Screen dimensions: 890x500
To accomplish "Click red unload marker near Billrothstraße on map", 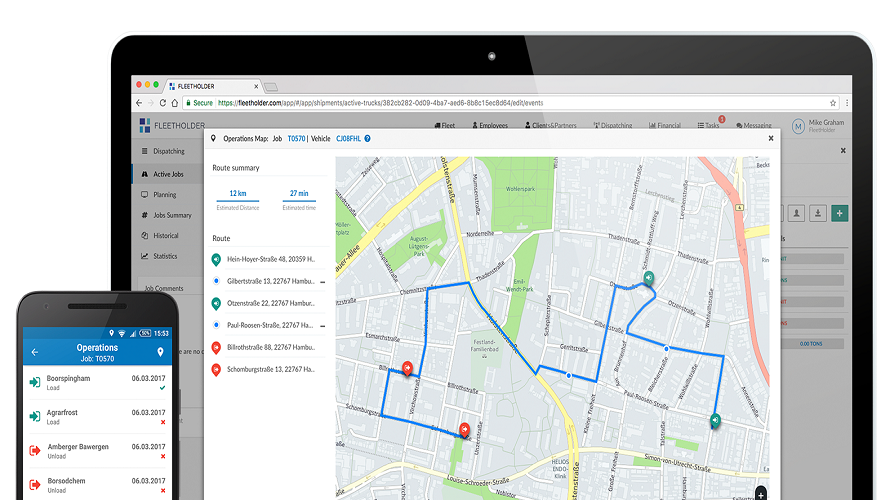I will 407,368.
